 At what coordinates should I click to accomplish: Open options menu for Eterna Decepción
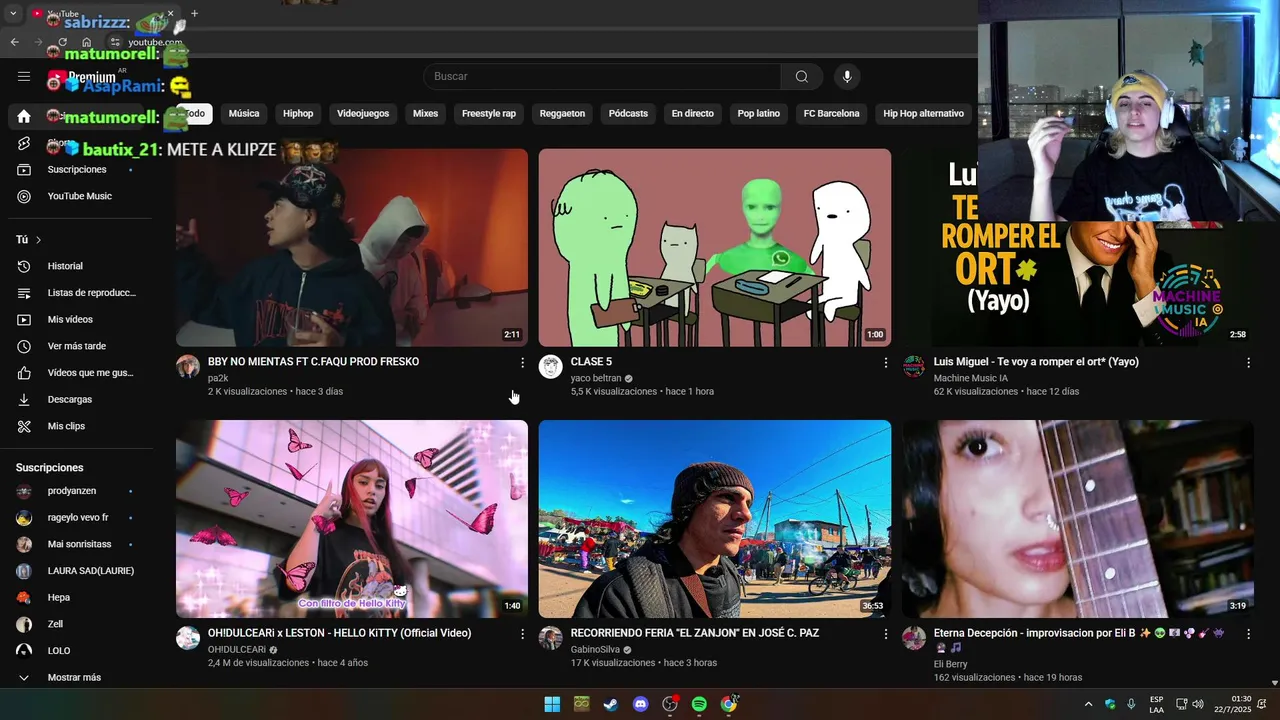pos(1248,634)
